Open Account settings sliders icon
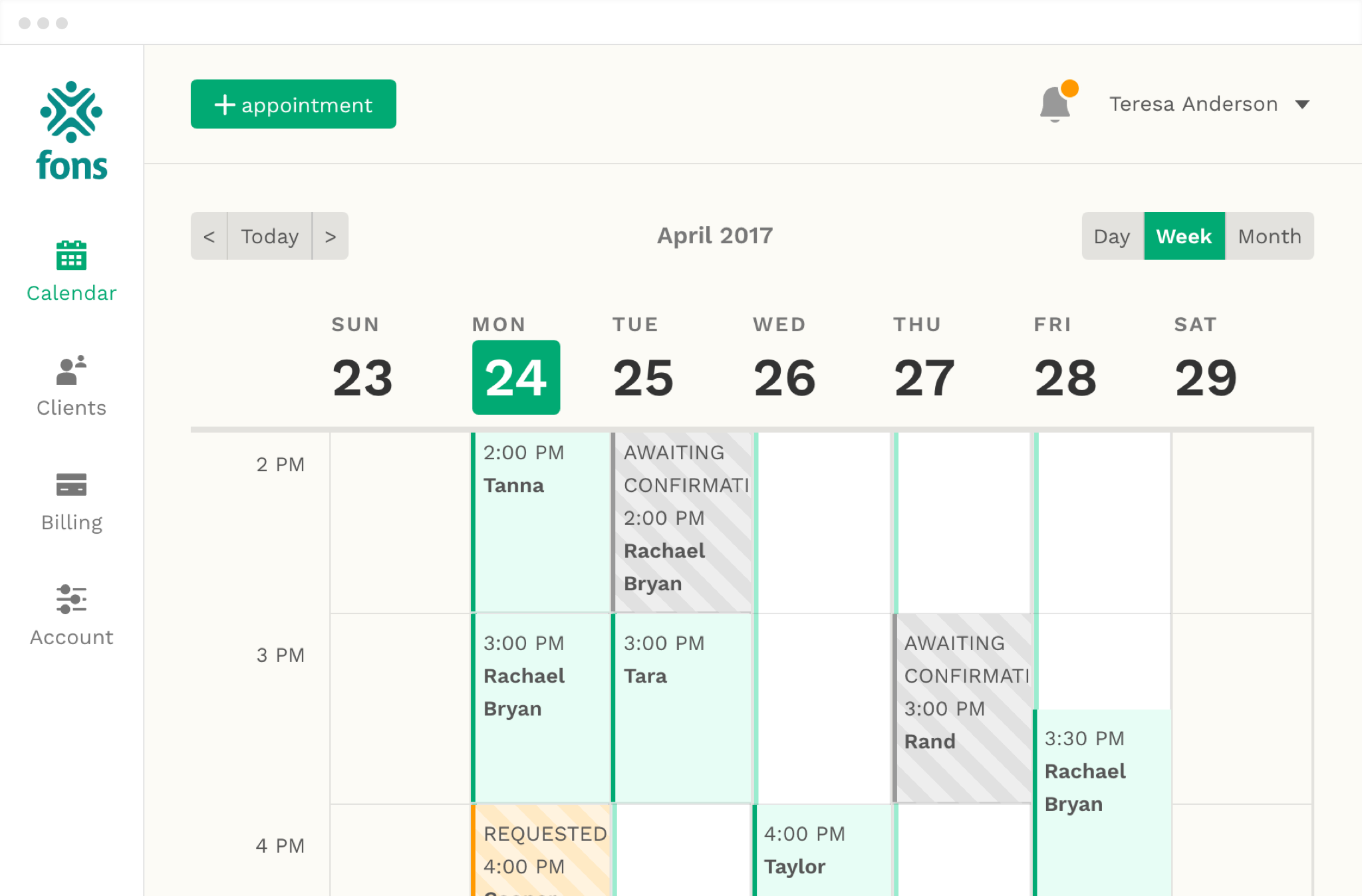This screenshot has width=1362, height=896. (x=71, y=600)
